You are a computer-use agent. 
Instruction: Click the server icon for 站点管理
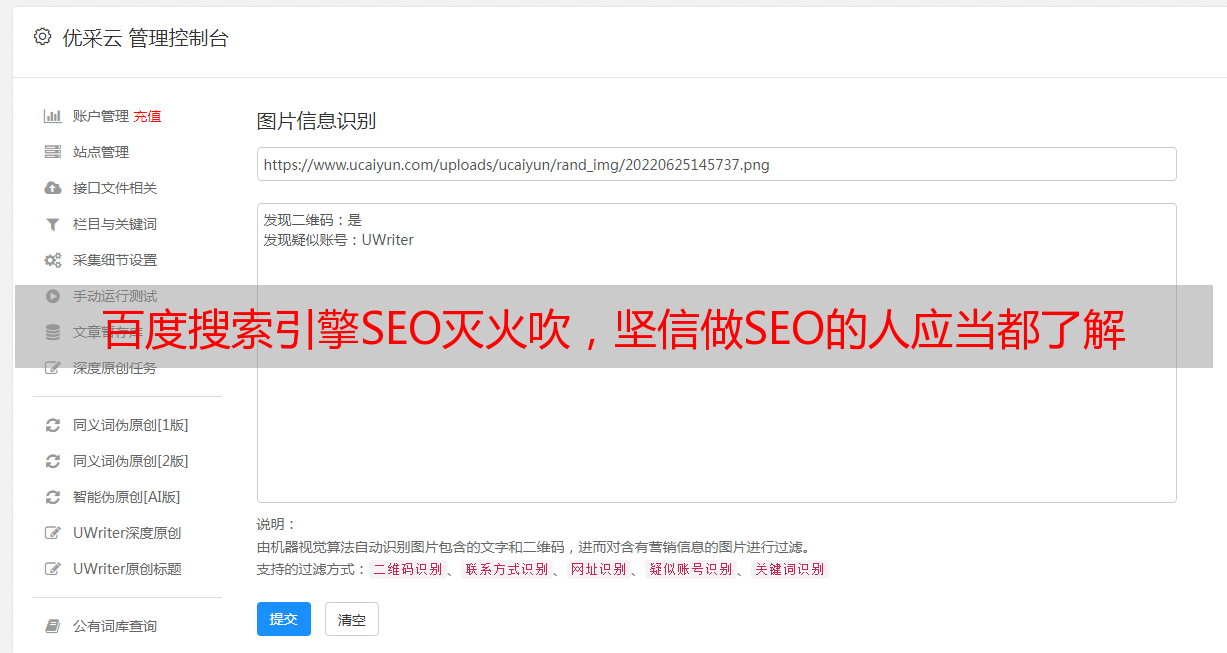(53, 152)
